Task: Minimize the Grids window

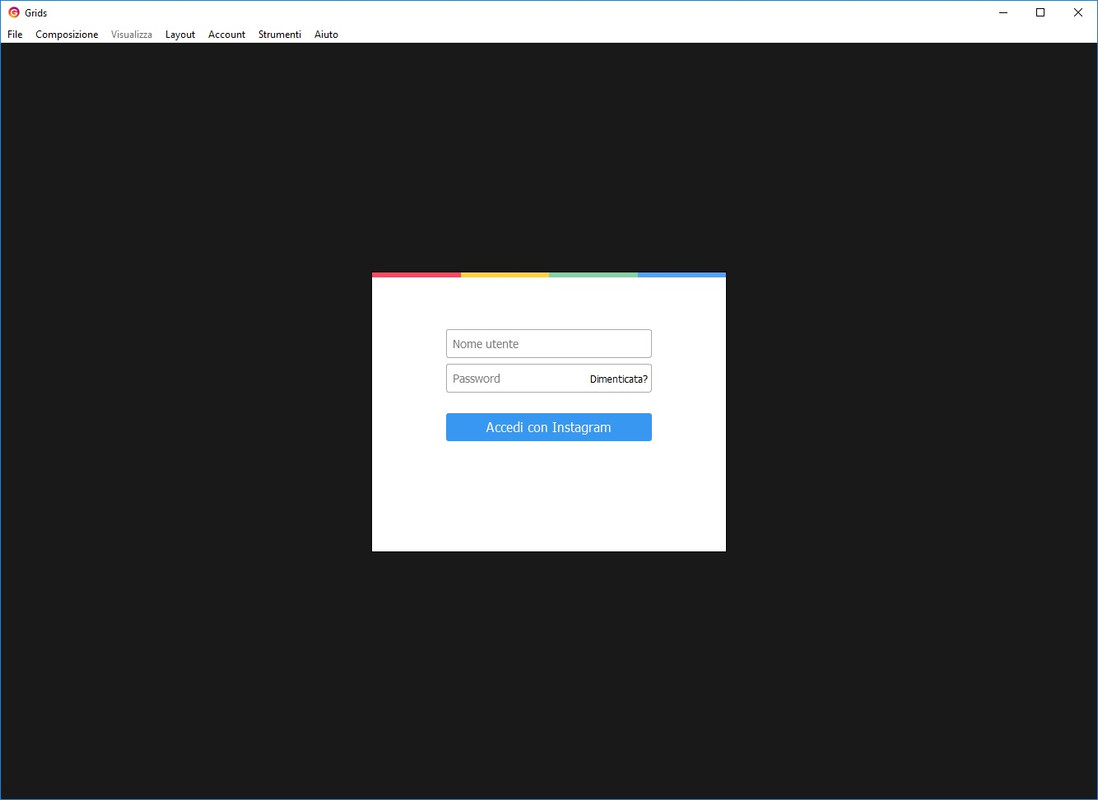Action: [x=1003, y=13]
